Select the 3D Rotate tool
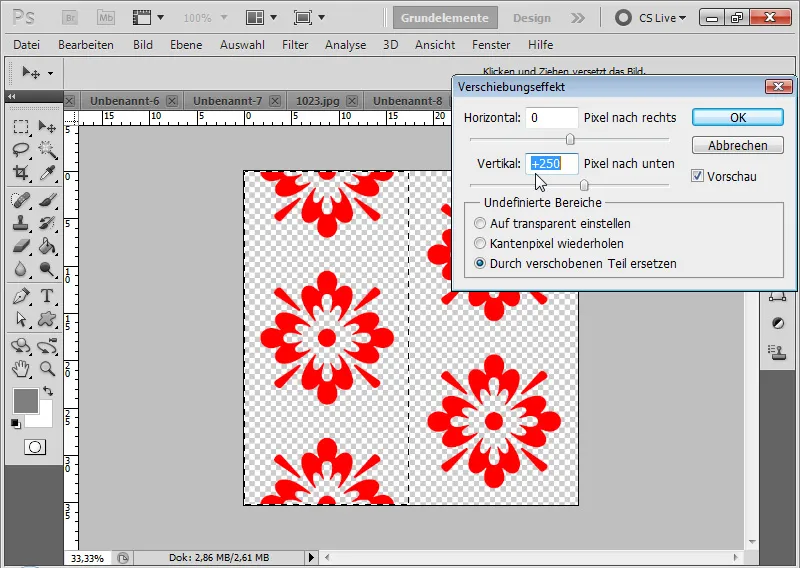This screenshot has height=568, width=800. [21, 346]
